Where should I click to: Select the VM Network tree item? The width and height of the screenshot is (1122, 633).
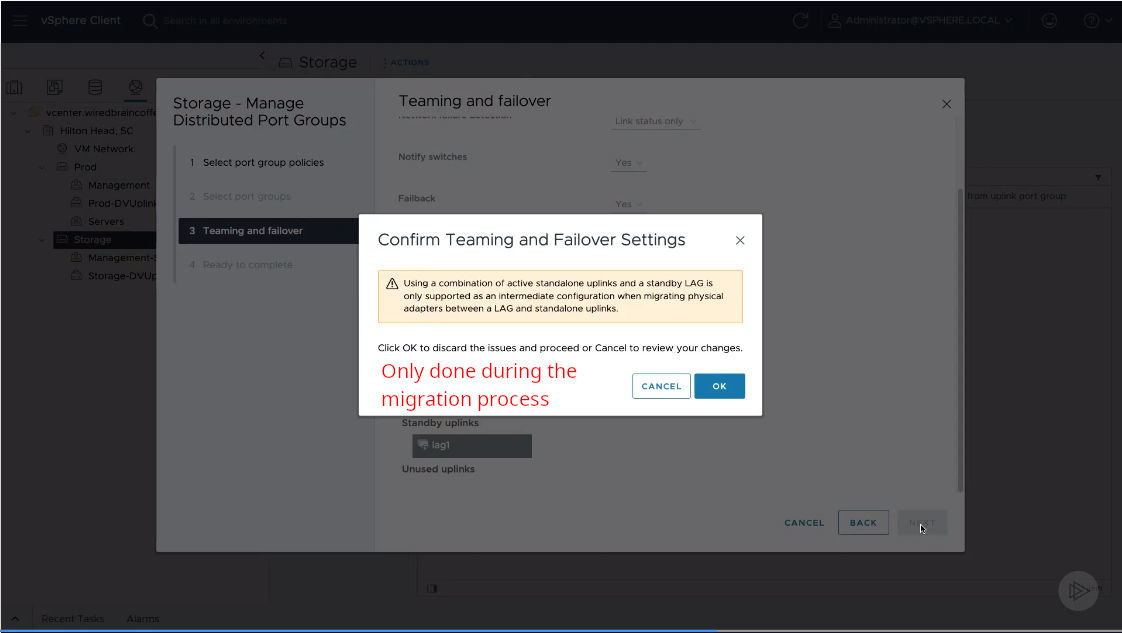(103, 149)
